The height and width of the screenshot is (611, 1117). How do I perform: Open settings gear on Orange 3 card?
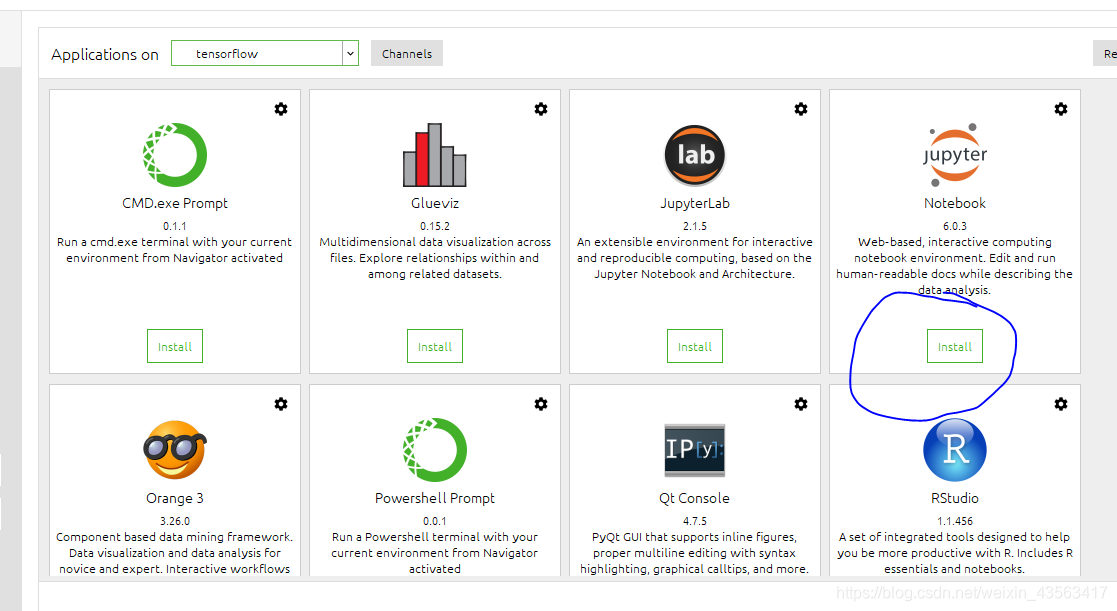pos(281,404)
